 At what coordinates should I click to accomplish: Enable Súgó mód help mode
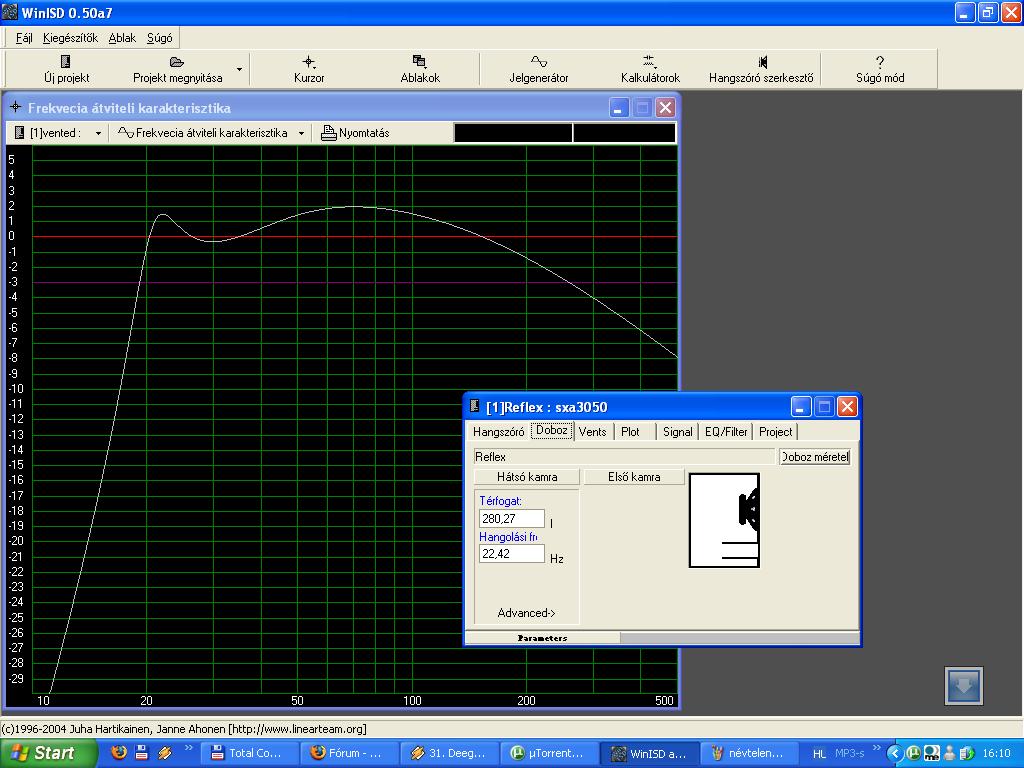(x=879, y=62)
